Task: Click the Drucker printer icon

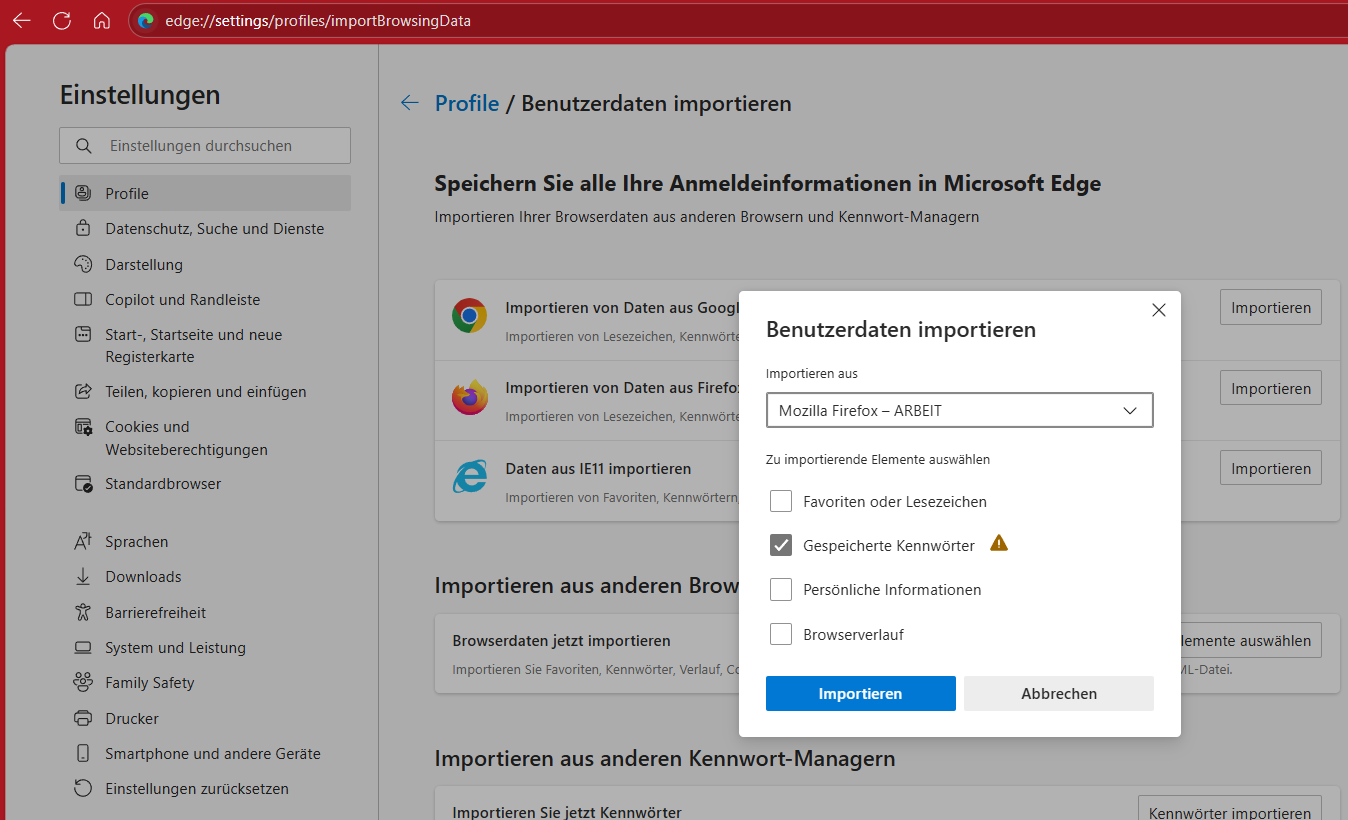Action: click(x=84, y=719)
